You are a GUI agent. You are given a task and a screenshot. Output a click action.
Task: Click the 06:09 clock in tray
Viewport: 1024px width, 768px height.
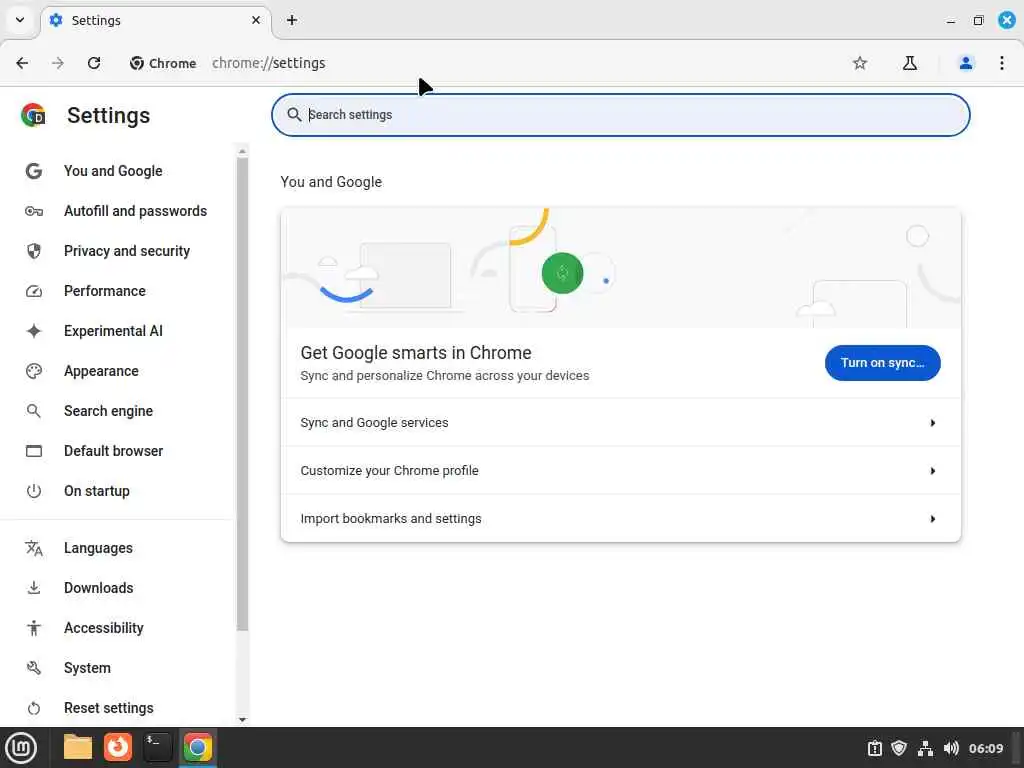(985, 748)
